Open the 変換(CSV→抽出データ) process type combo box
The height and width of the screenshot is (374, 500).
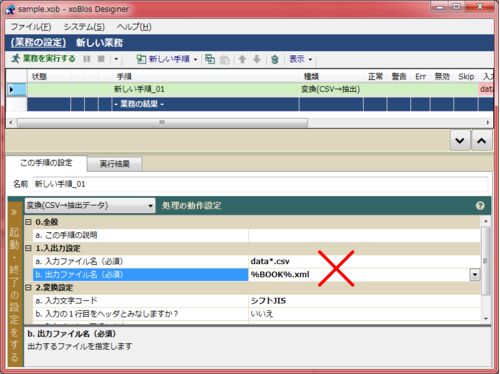90,206
